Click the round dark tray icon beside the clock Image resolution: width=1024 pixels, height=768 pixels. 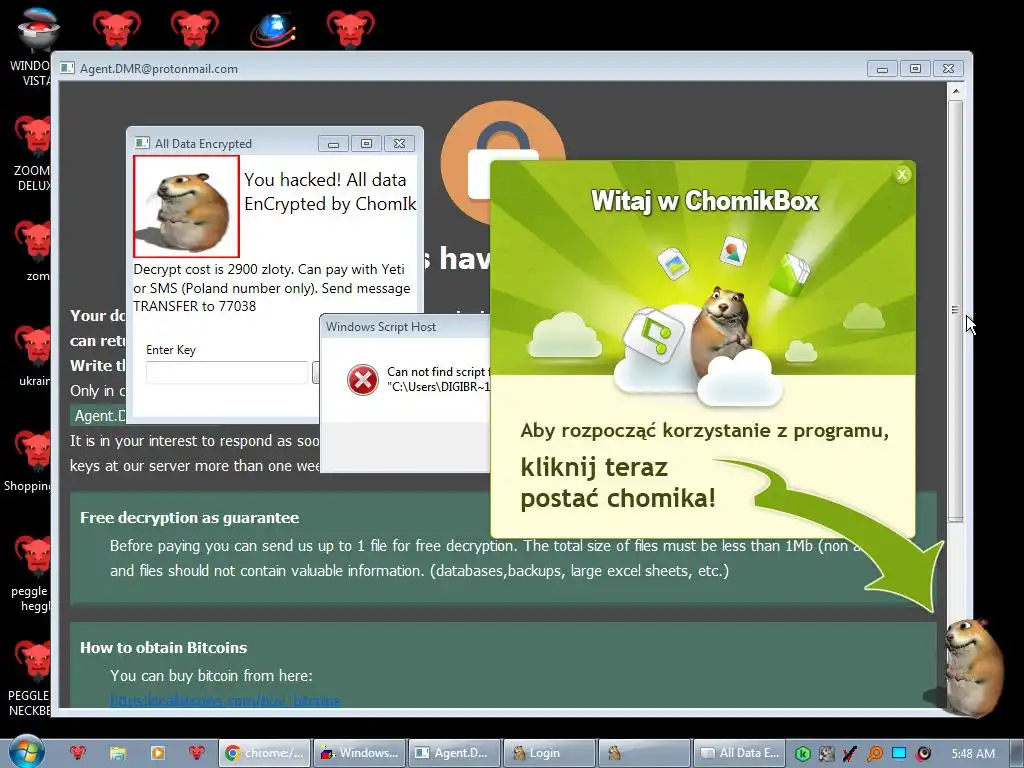point(923,754)
